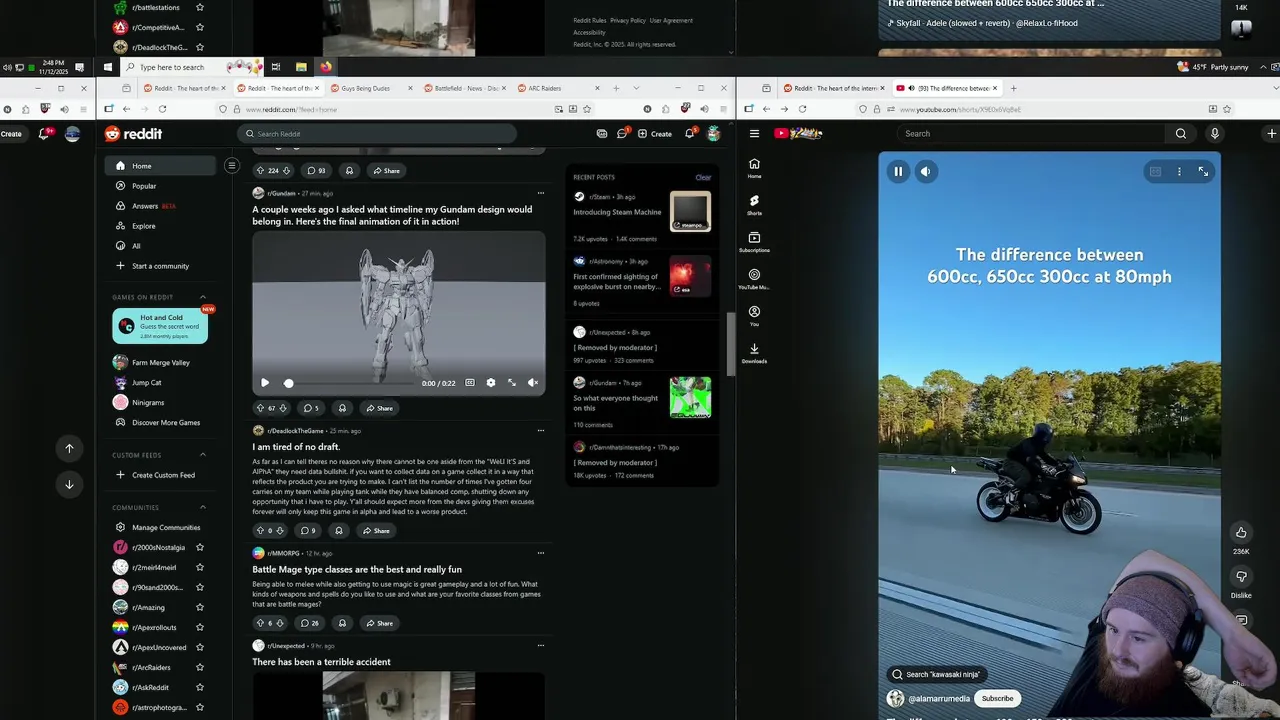Downvote the Gundam post with 67 votes
Image resolution: width=1280 pixels, height=720 pixels.
[283, 408]
